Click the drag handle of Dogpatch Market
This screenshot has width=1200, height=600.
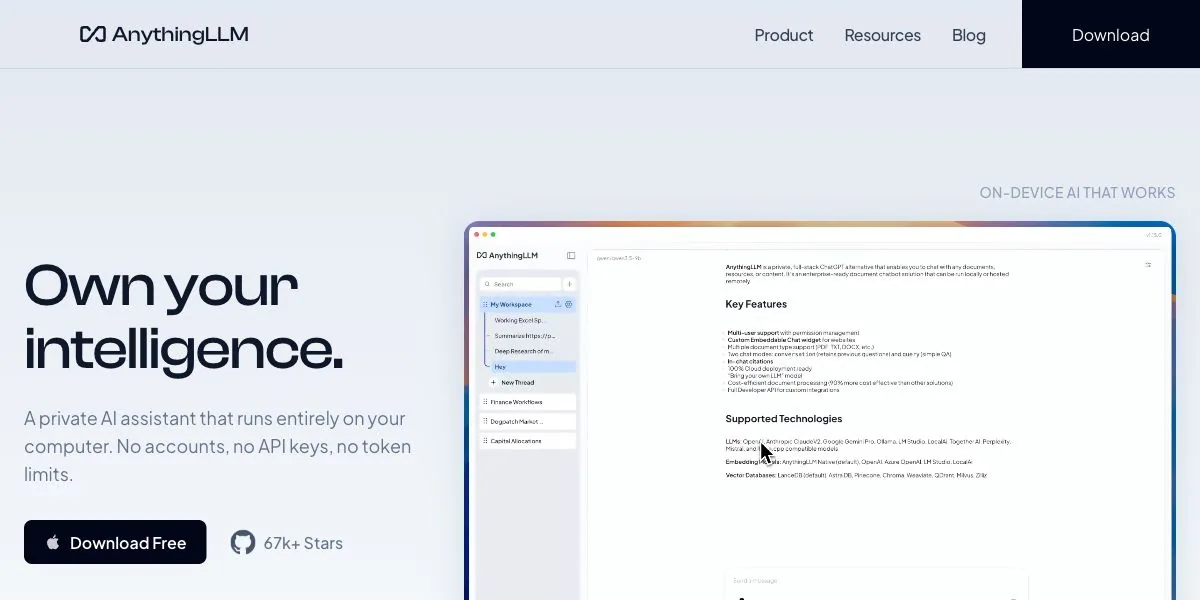(x=485, y=421)
